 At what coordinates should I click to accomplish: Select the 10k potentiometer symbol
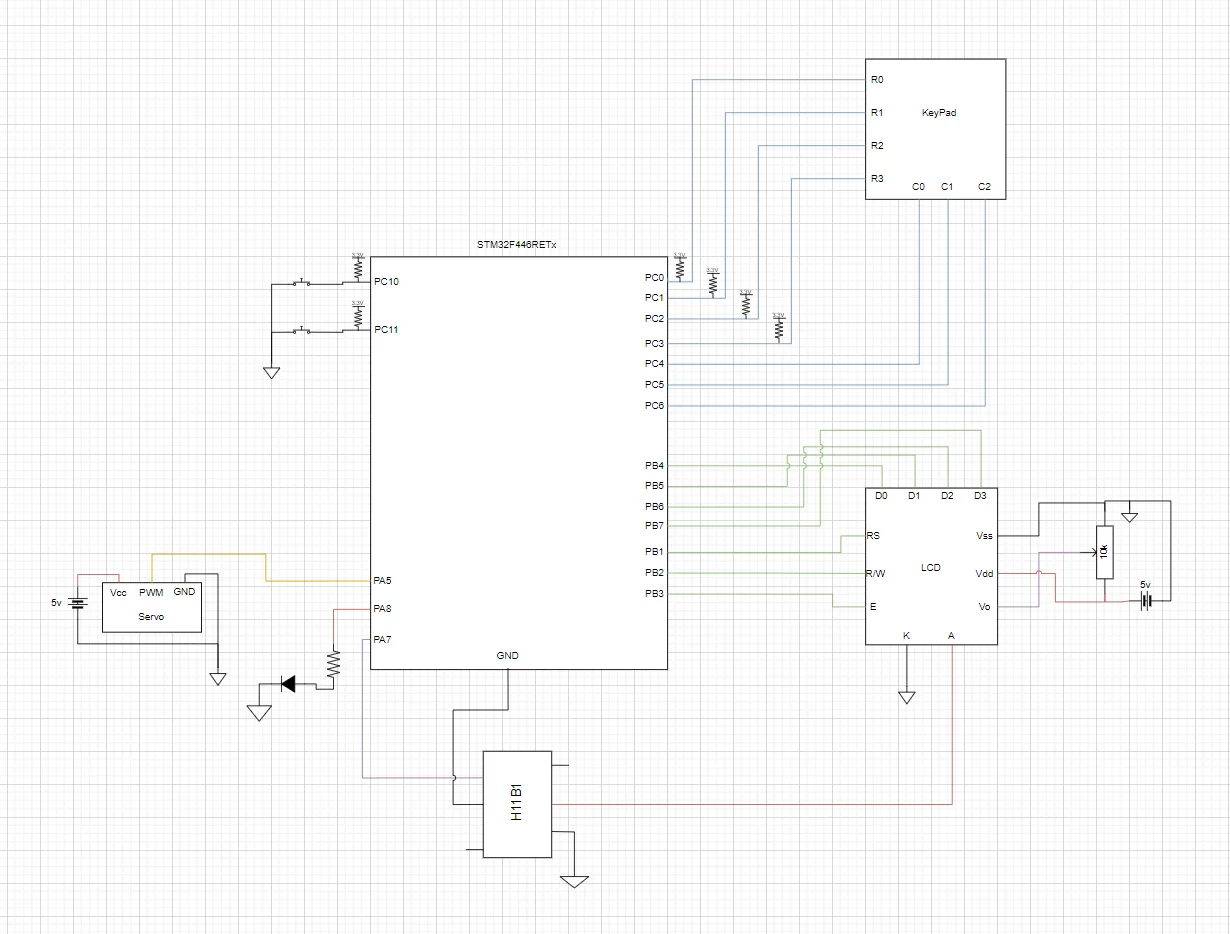point(1104,552)
